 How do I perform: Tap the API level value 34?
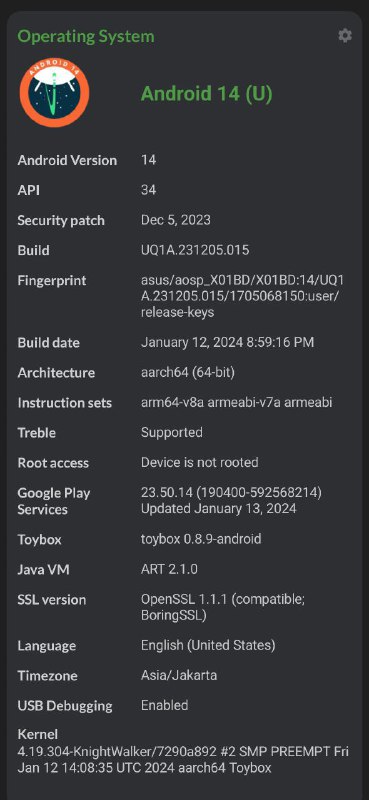149,190
